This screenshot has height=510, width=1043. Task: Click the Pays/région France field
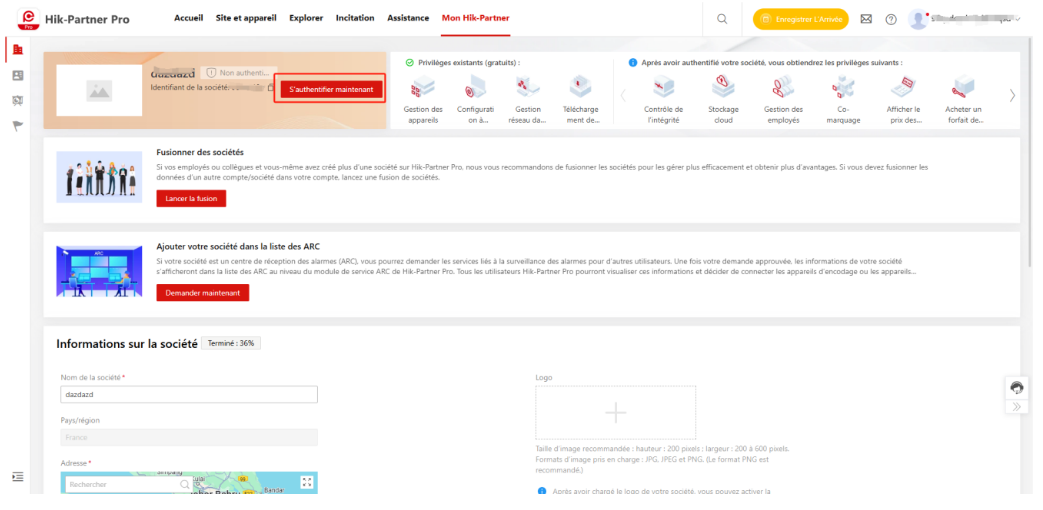click(x=189, y=438)
